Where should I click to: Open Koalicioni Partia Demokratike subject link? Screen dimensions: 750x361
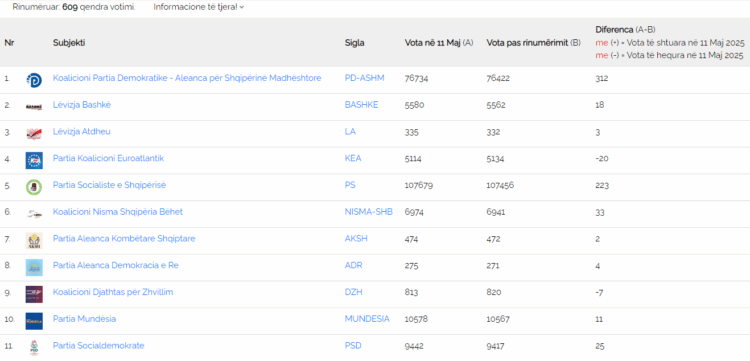[x=187, y=78]
